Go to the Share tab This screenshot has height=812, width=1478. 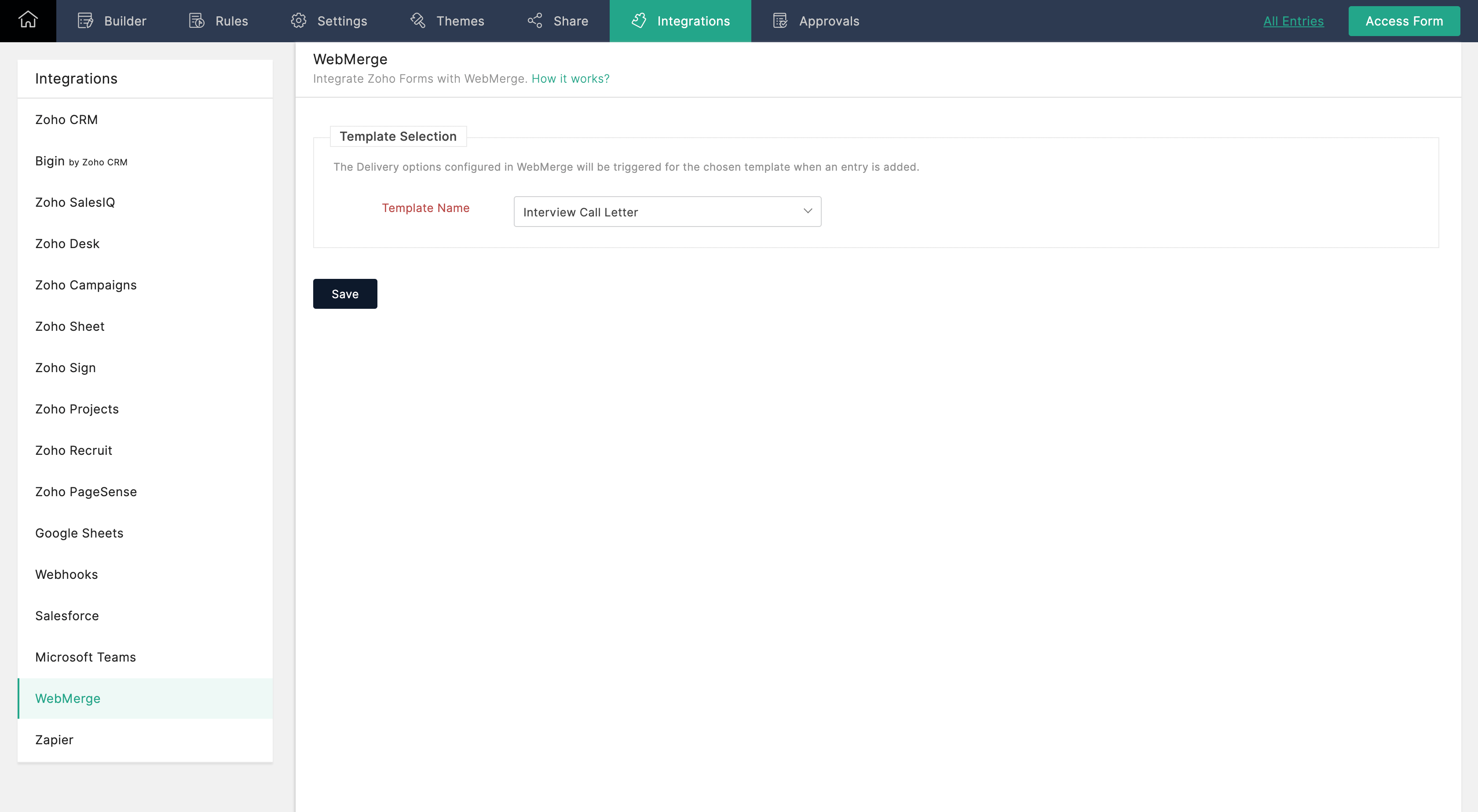[558, 21]
